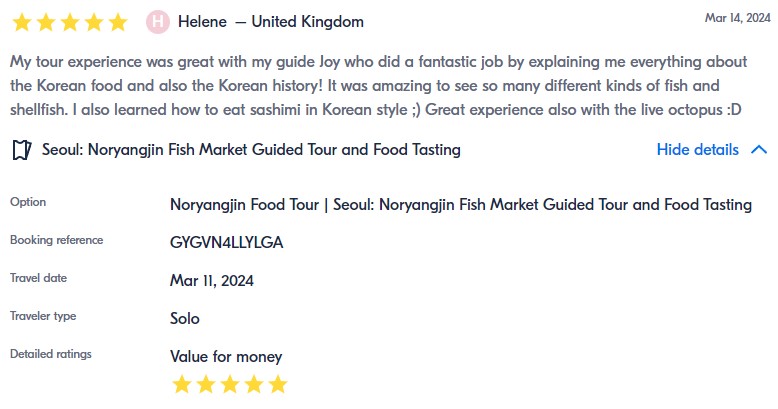
Task: Open the Noryangjin Fish Market tour title link
Action: pos(251,150)
